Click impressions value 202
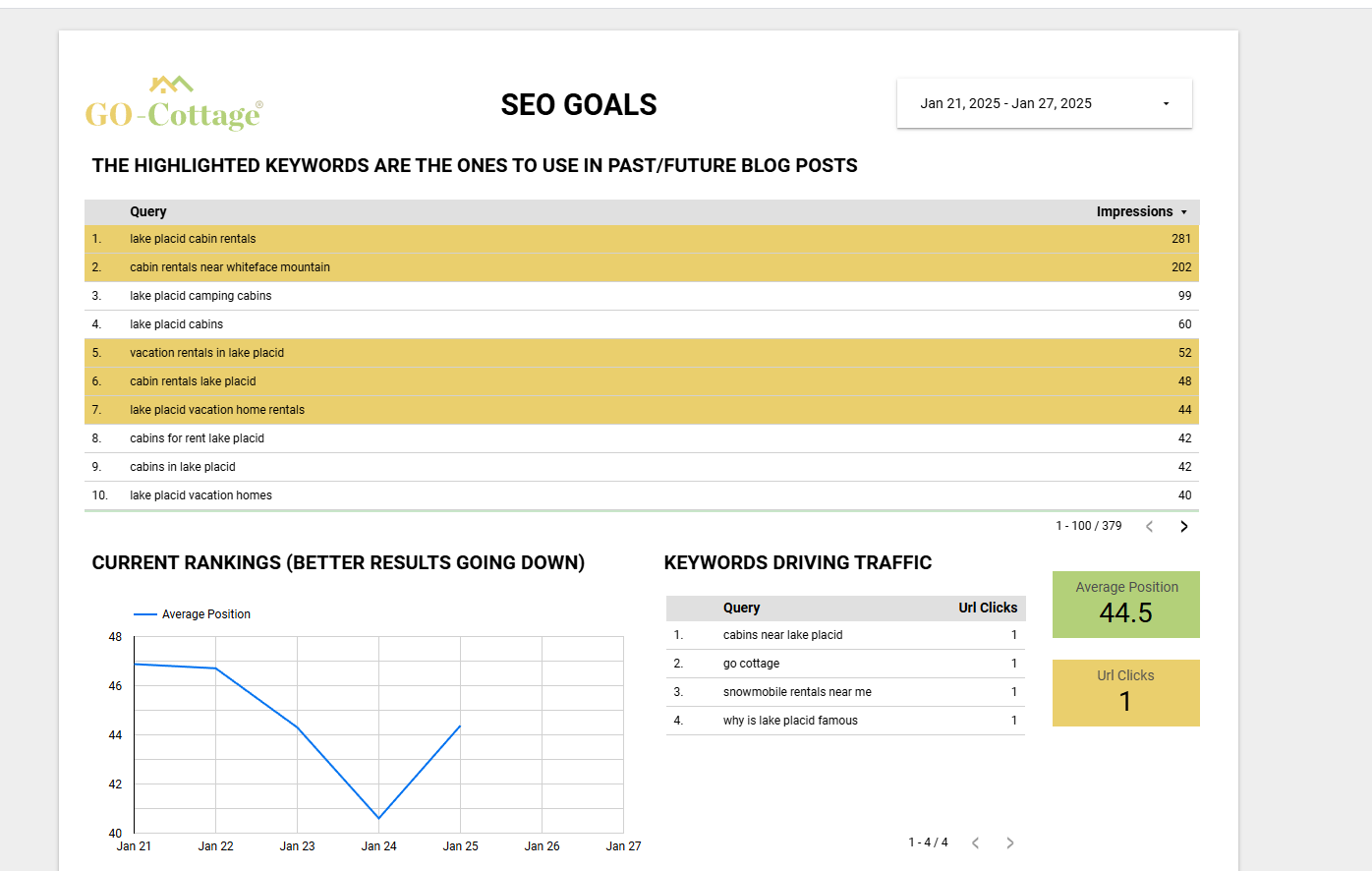1372x871 pixels. tap(1180, 267)
